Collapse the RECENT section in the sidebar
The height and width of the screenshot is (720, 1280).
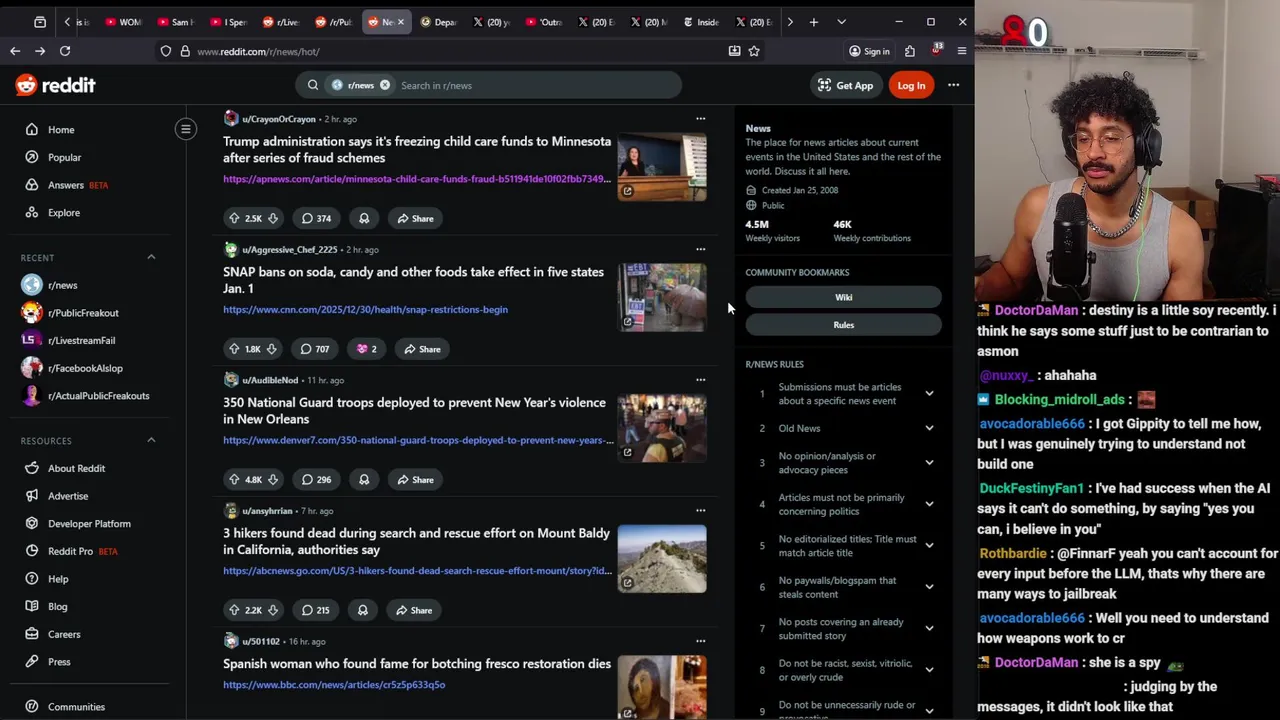(151, 257)
